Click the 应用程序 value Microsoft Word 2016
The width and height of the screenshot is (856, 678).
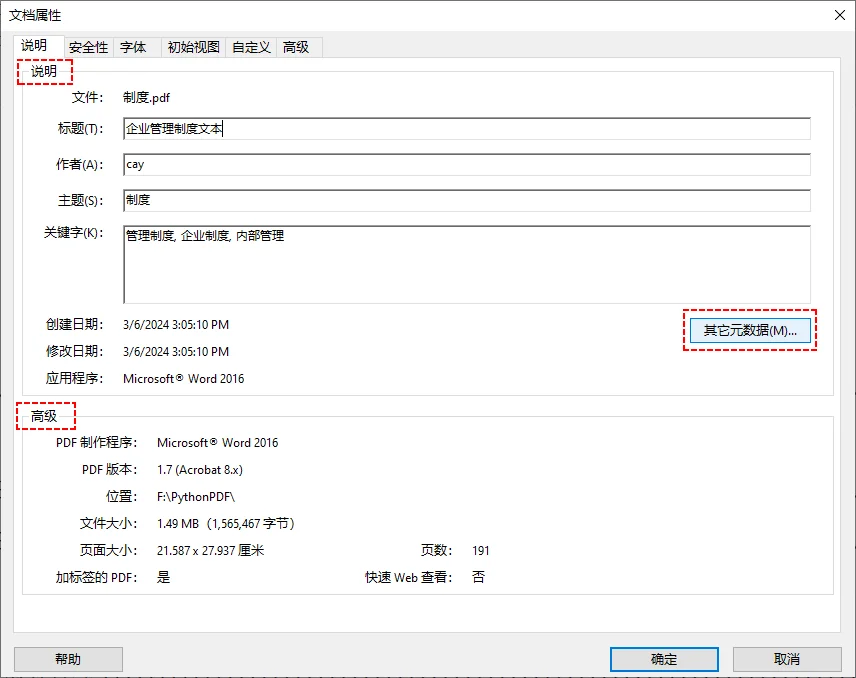183,379
